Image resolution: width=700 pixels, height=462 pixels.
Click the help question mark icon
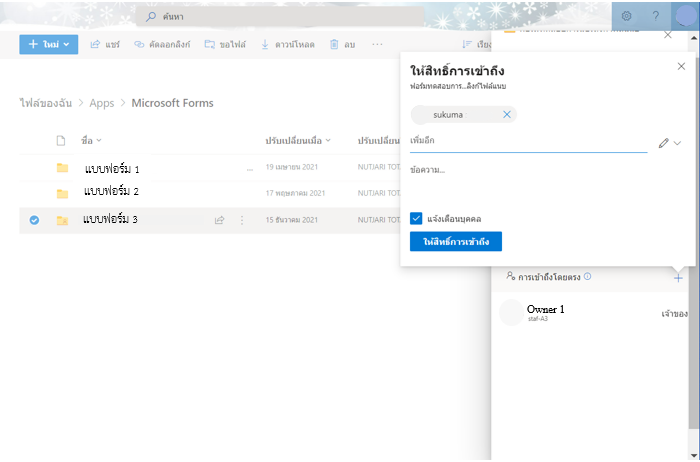tap(656, 16)
